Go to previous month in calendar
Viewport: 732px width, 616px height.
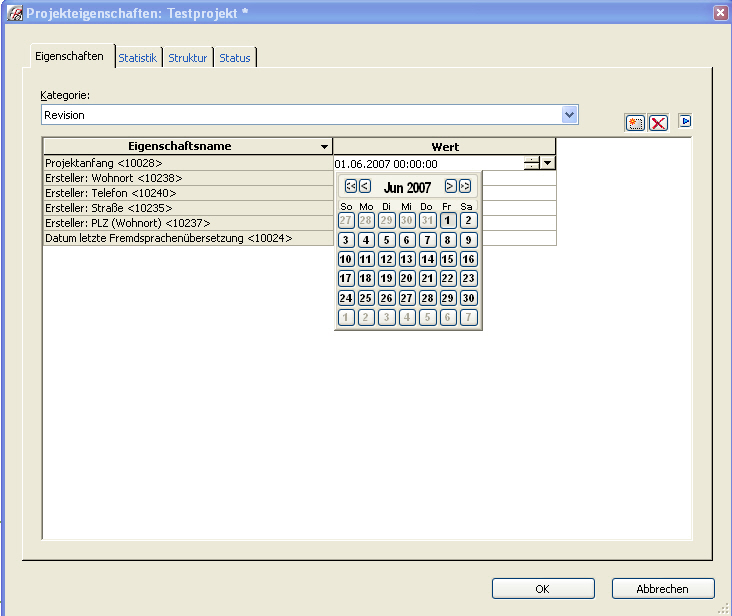[365, 186]
